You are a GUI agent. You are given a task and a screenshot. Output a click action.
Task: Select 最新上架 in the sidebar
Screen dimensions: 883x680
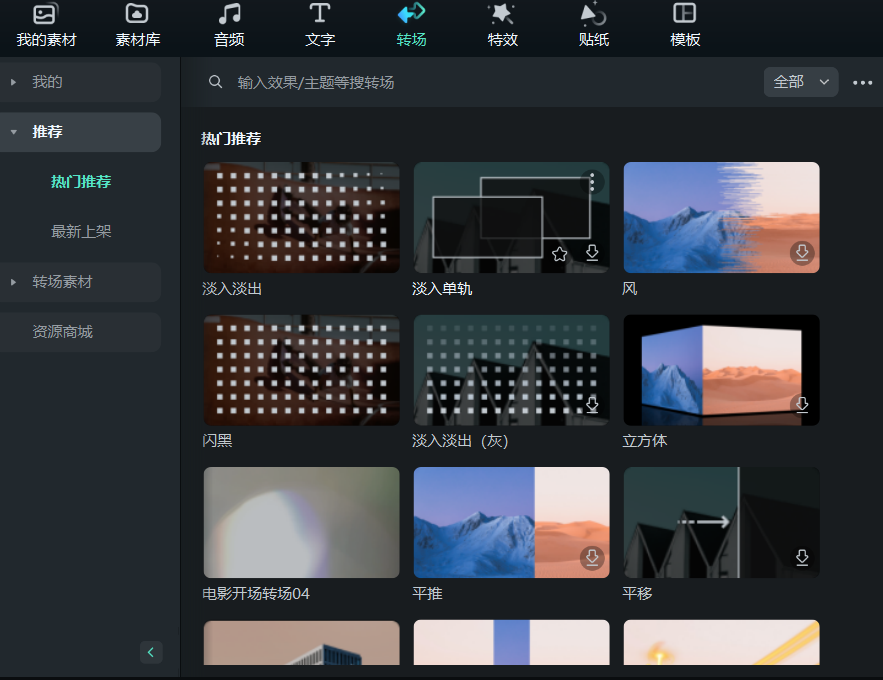pyautogui.click(x=81, y=232)
